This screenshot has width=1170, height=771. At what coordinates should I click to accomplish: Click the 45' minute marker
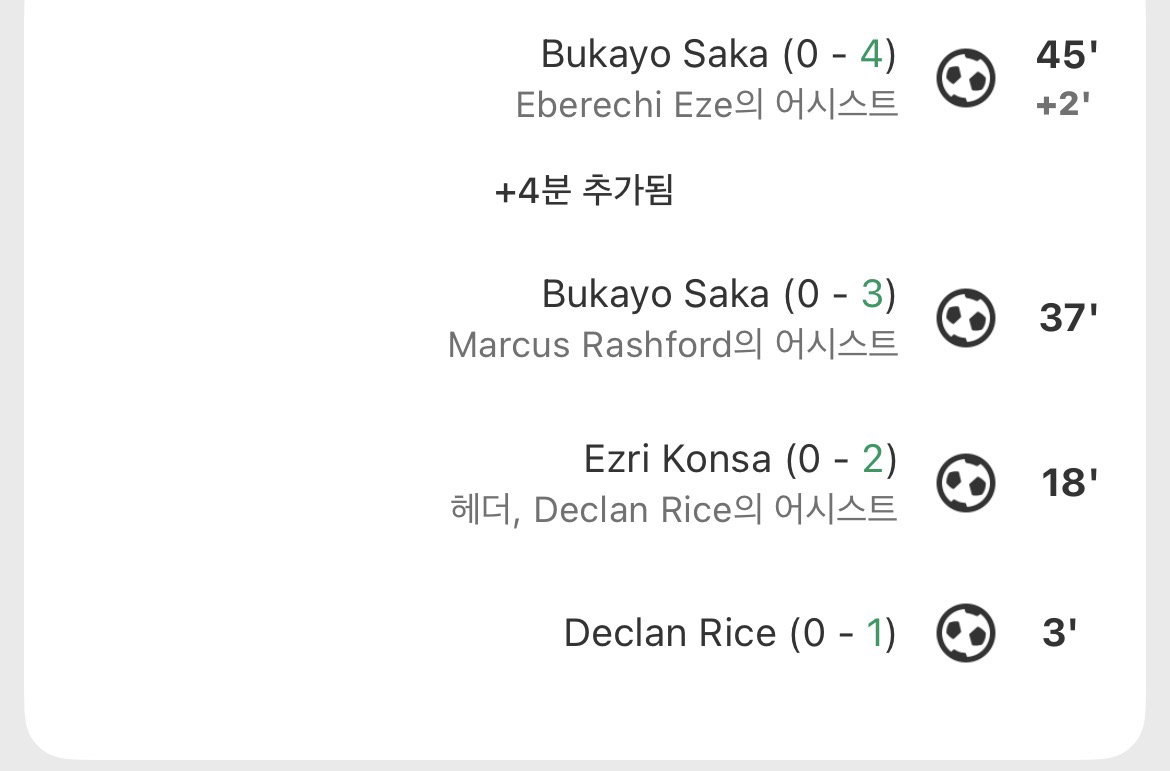1067,55
